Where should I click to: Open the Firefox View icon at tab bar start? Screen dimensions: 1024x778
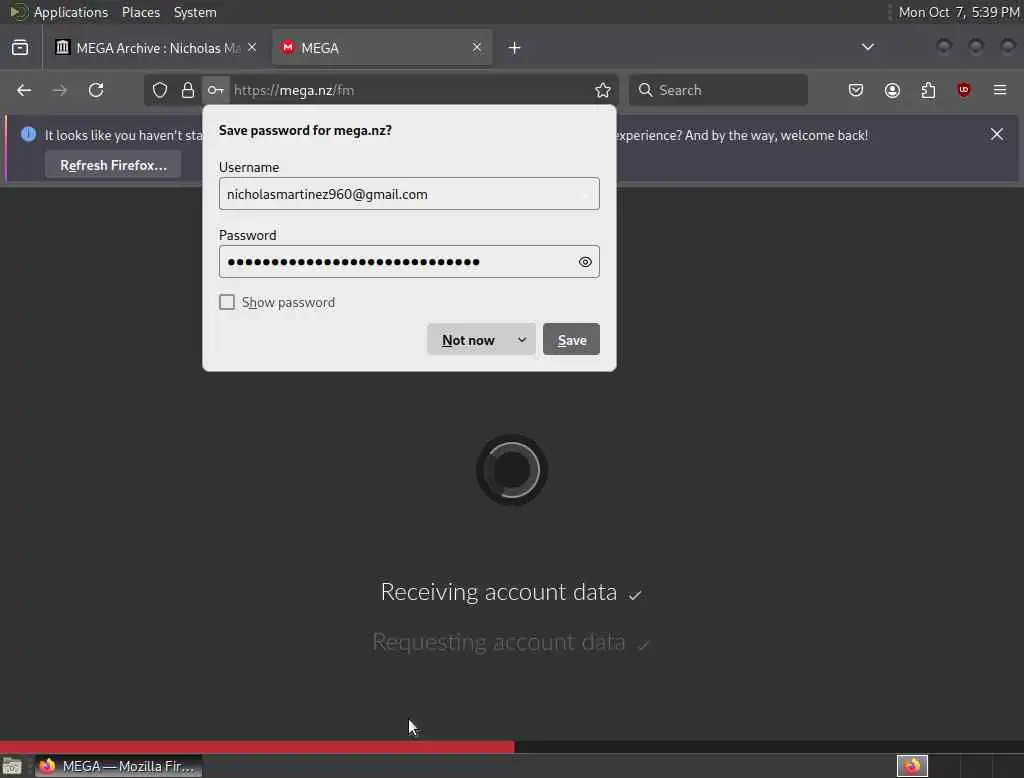click(x=20, y=48)
